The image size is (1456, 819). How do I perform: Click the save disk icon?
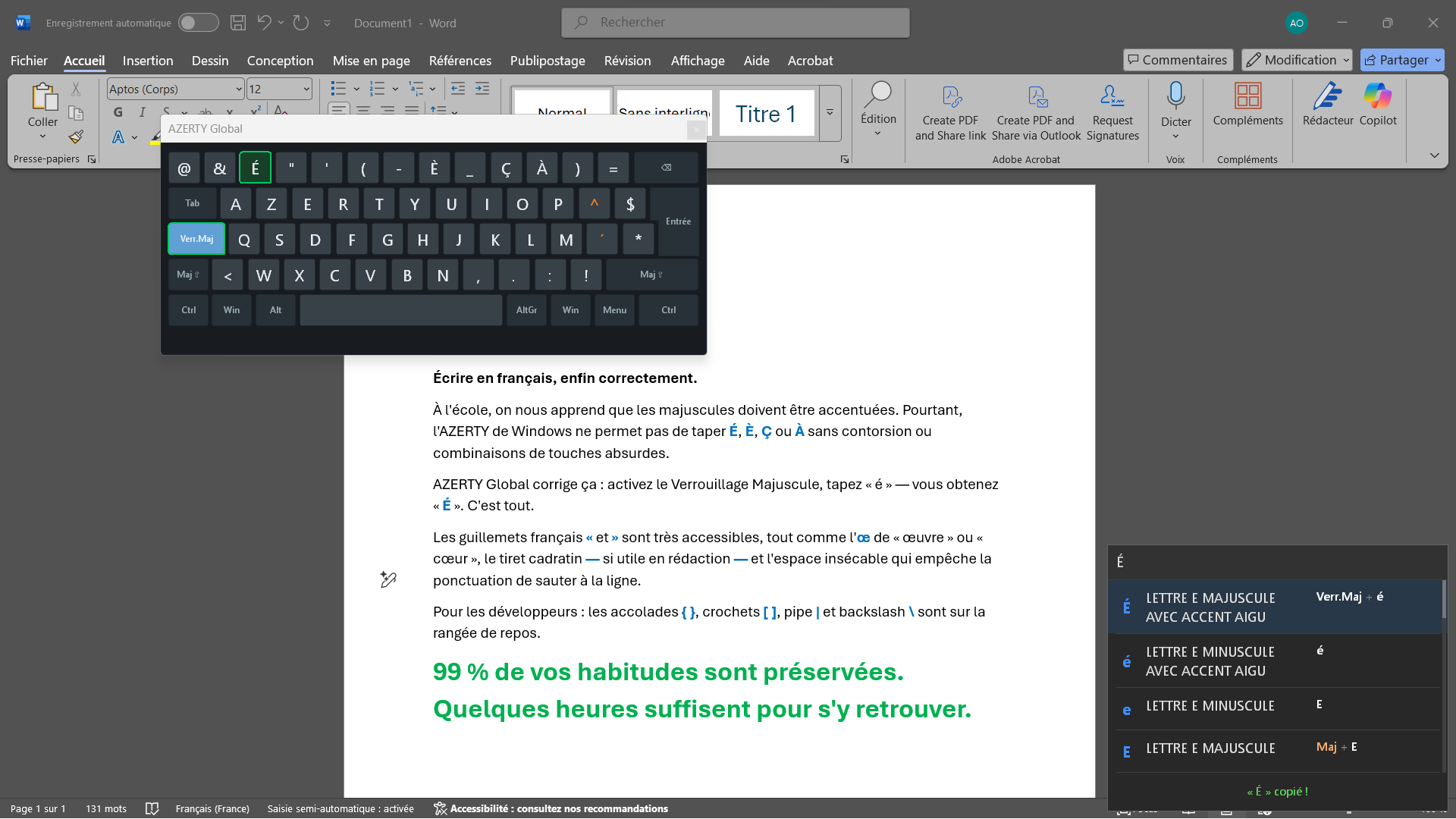[238, 23]
